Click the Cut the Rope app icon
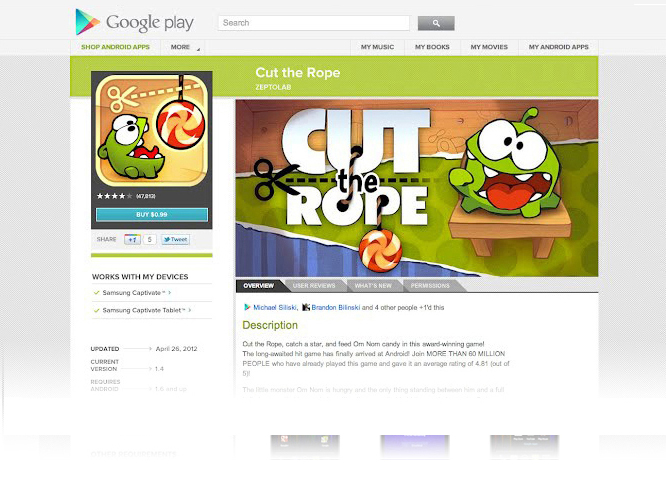The width and height of the screenshot is (666, 481). pos(152,130)
